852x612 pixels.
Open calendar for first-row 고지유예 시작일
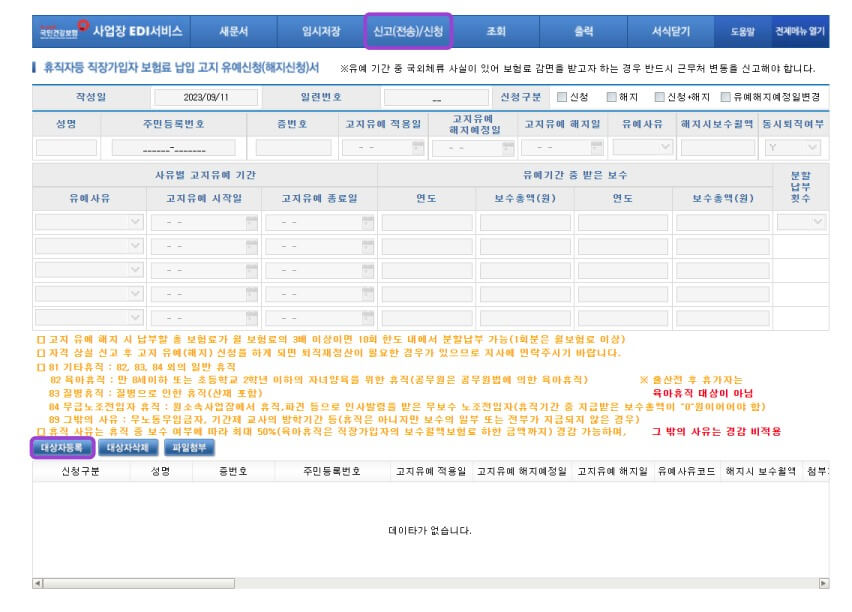(251, 222)
